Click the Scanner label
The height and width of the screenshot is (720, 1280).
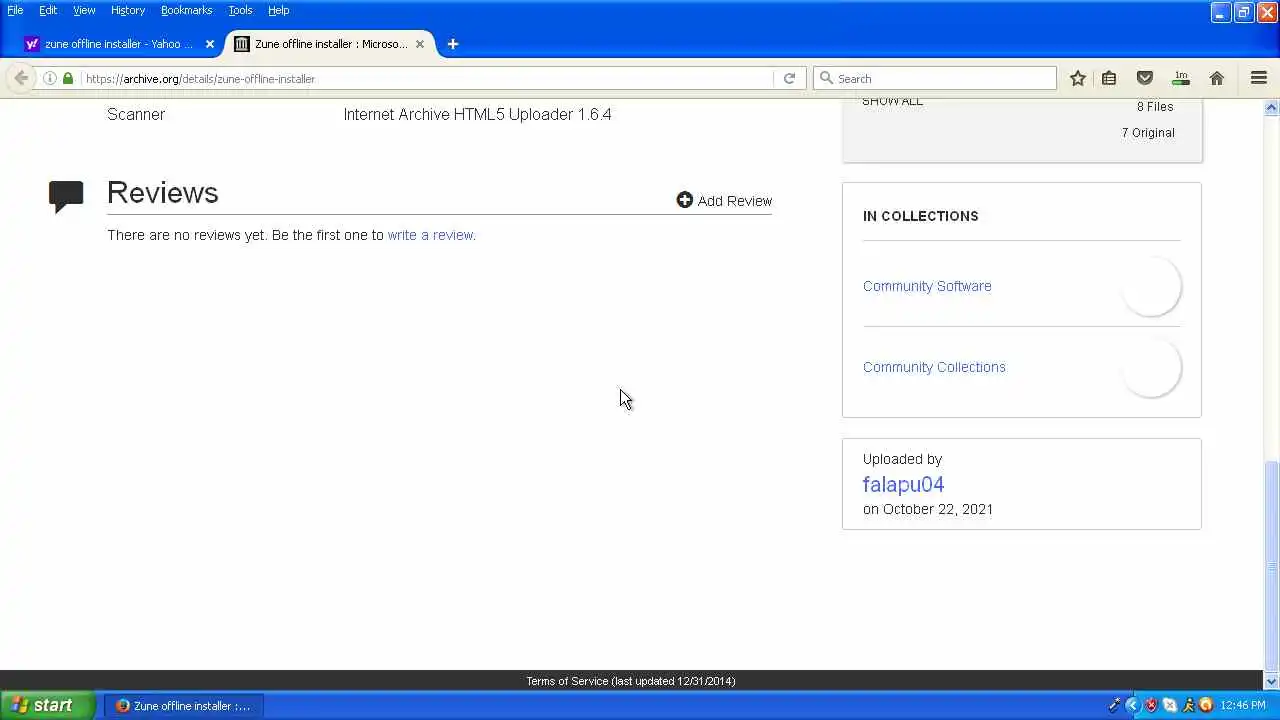pos(136,114)
